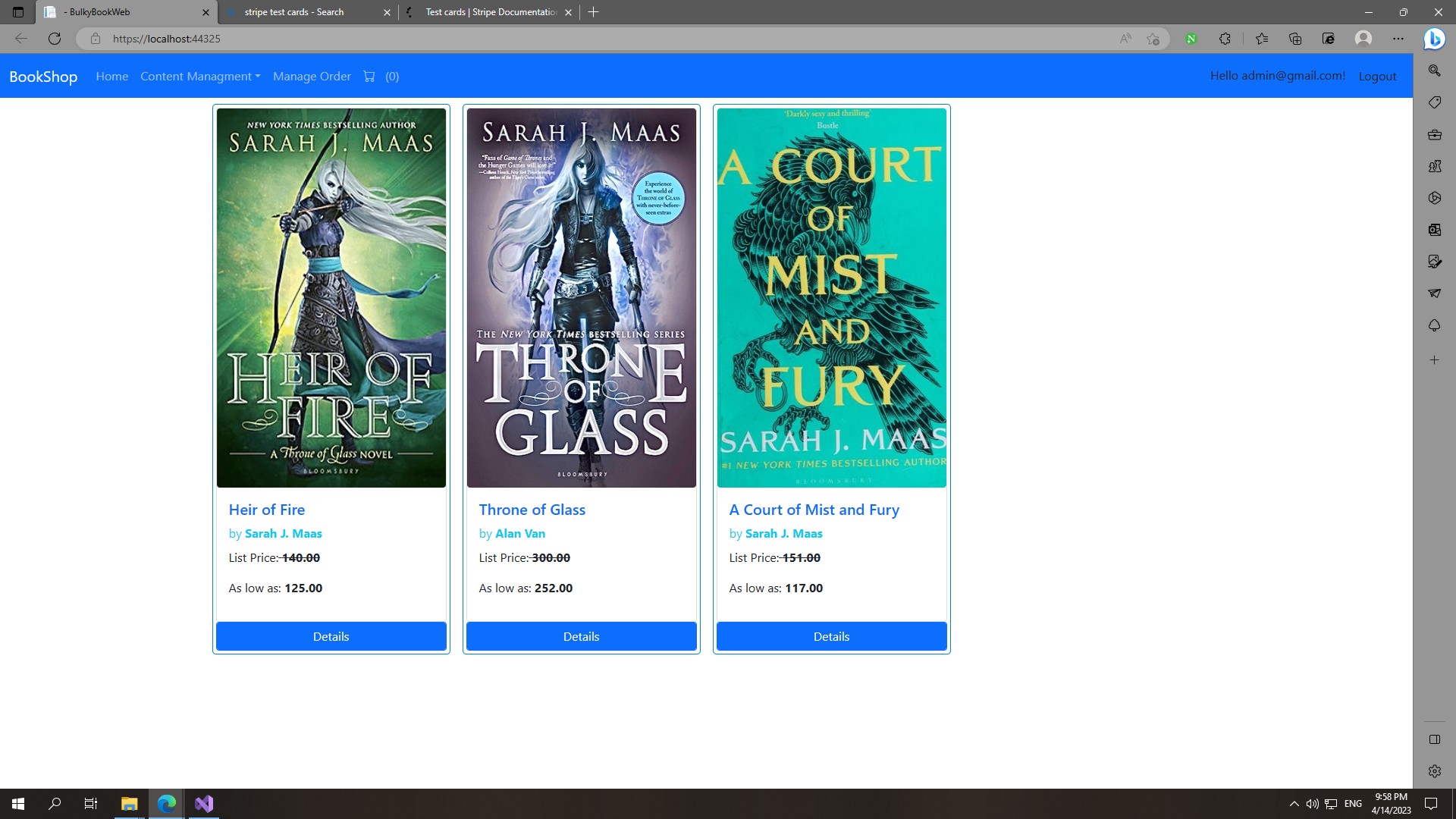Open the Bing chat sidebar icon

pos(1434,39)
